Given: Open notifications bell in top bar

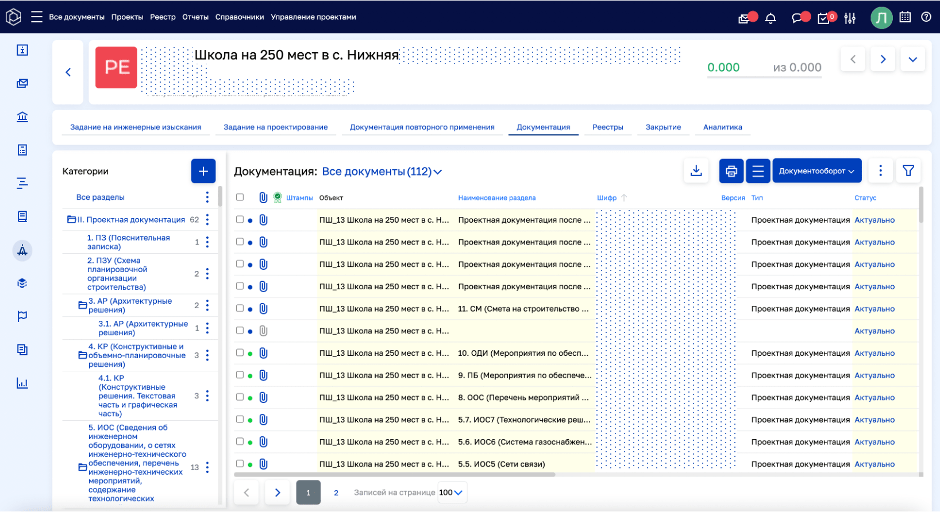Looking at the screenshot, I should tap(771, 17).
